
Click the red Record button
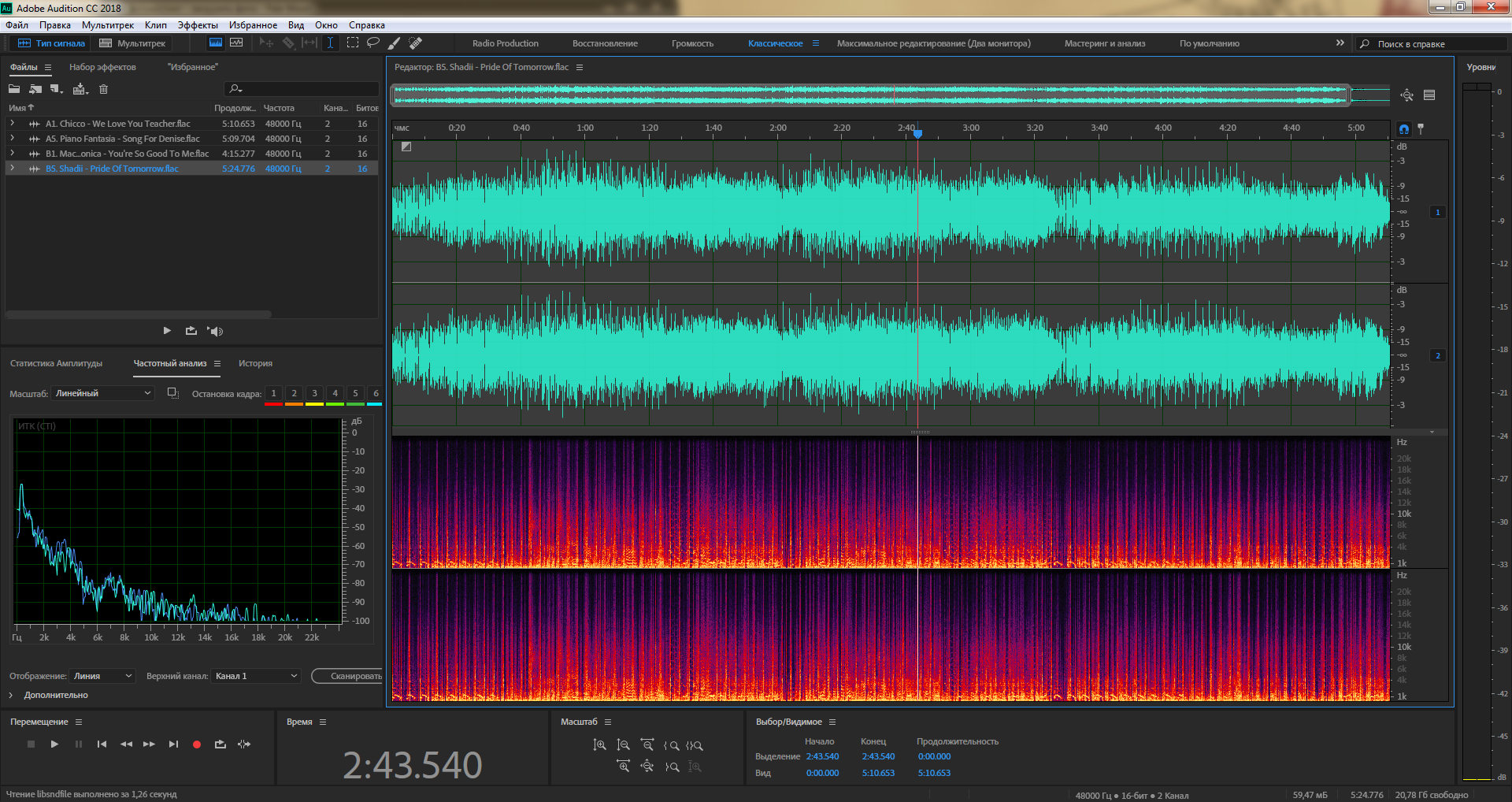click(197, 744)
